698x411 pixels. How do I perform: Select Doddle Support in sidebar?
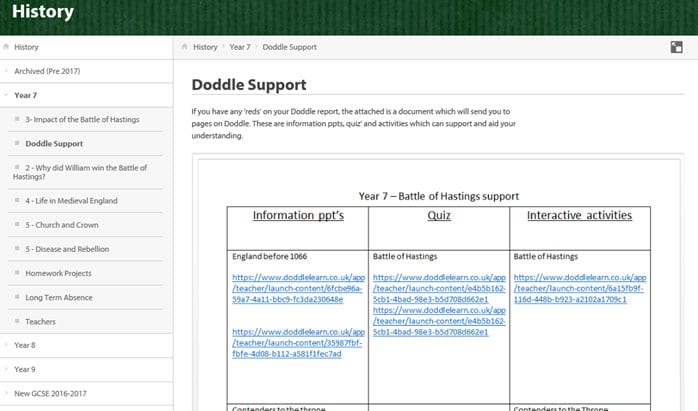54,144
